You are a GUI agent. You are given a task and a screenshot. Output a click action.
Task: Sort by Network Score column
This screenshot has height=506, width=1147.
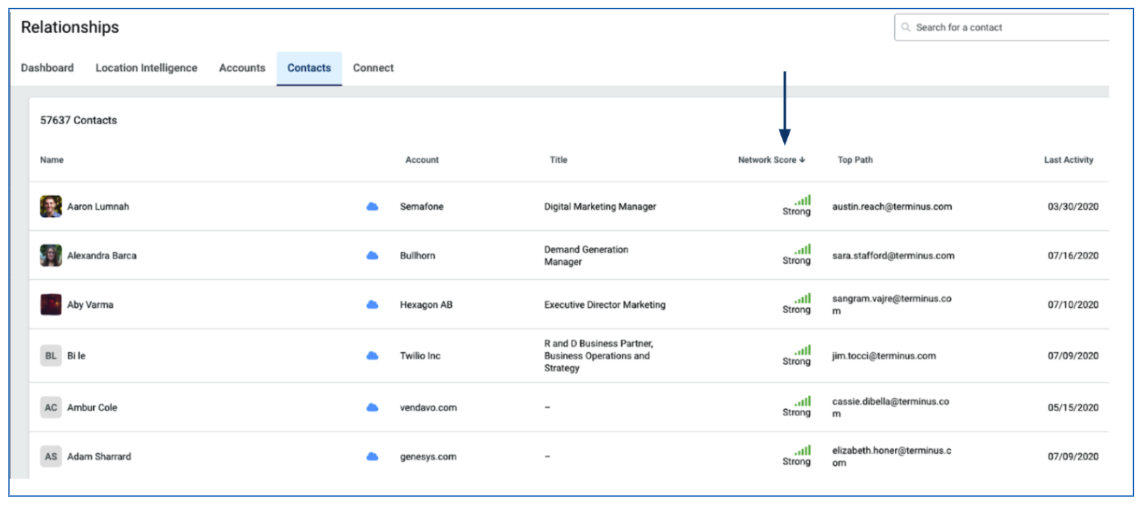pyautogui.click(x=771, y=160)
